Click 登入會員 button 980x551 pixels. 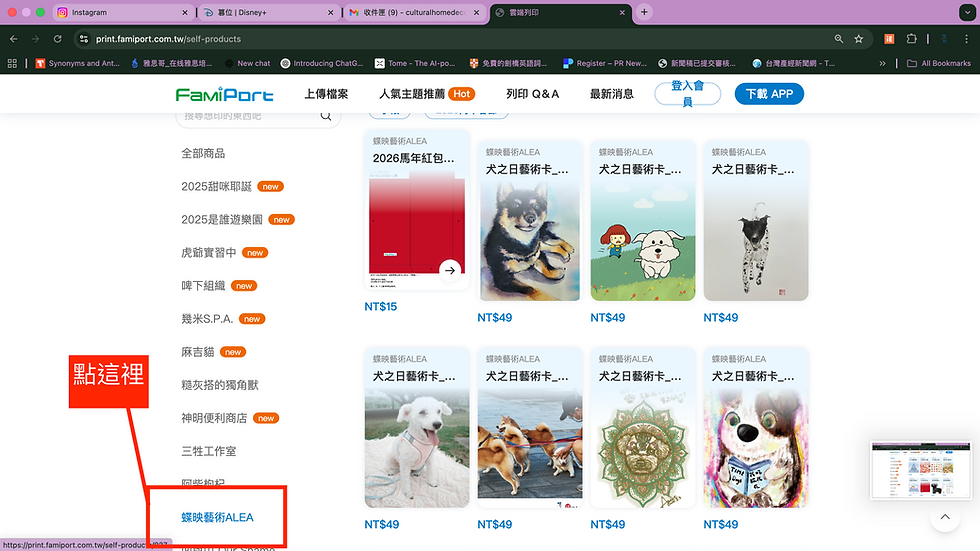688,94
